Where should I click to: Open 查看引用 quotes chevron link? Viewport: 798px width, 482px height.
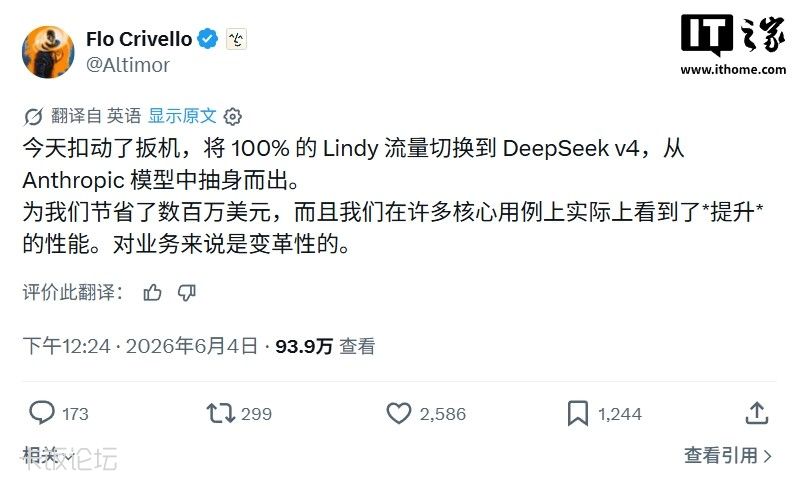click(x=728, y=455)
